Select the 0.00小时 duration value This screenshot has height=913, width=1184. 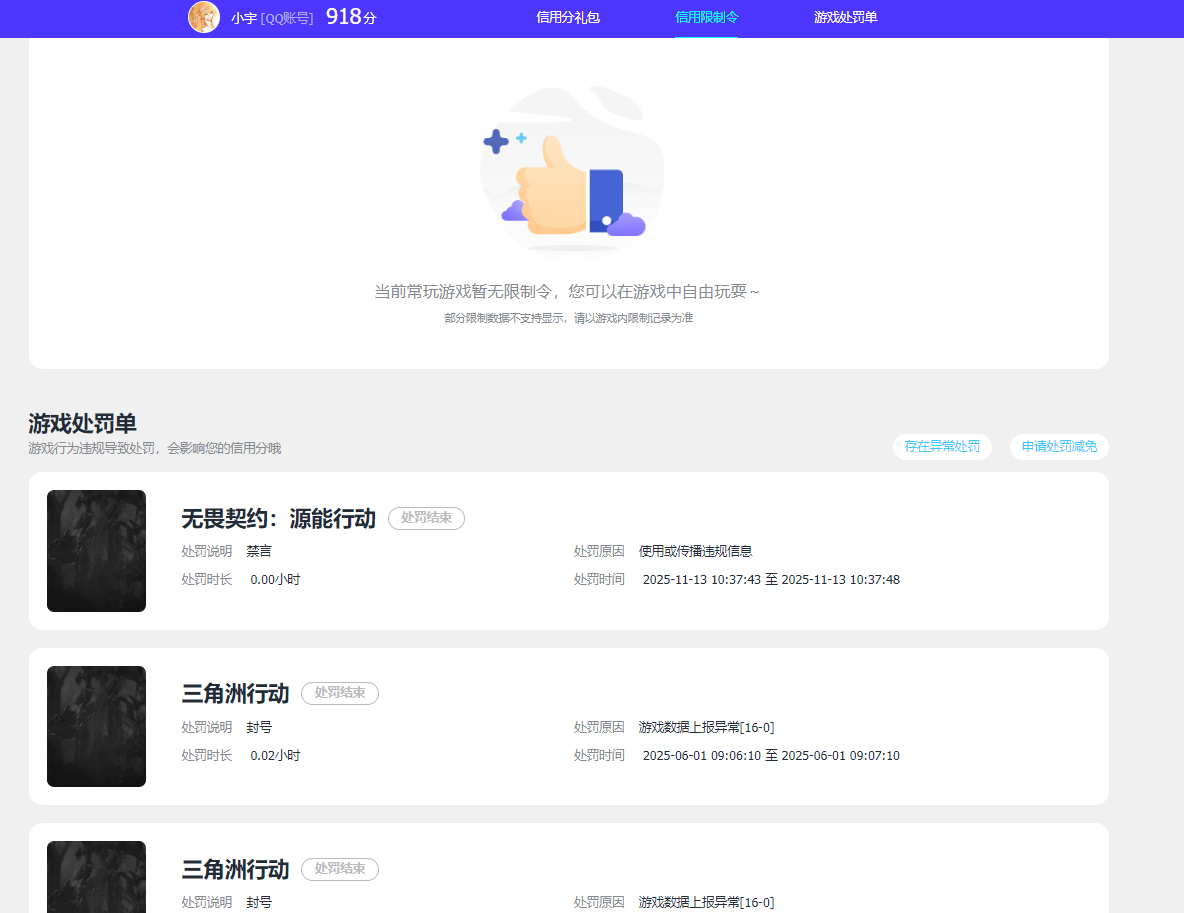pos(275,579)
